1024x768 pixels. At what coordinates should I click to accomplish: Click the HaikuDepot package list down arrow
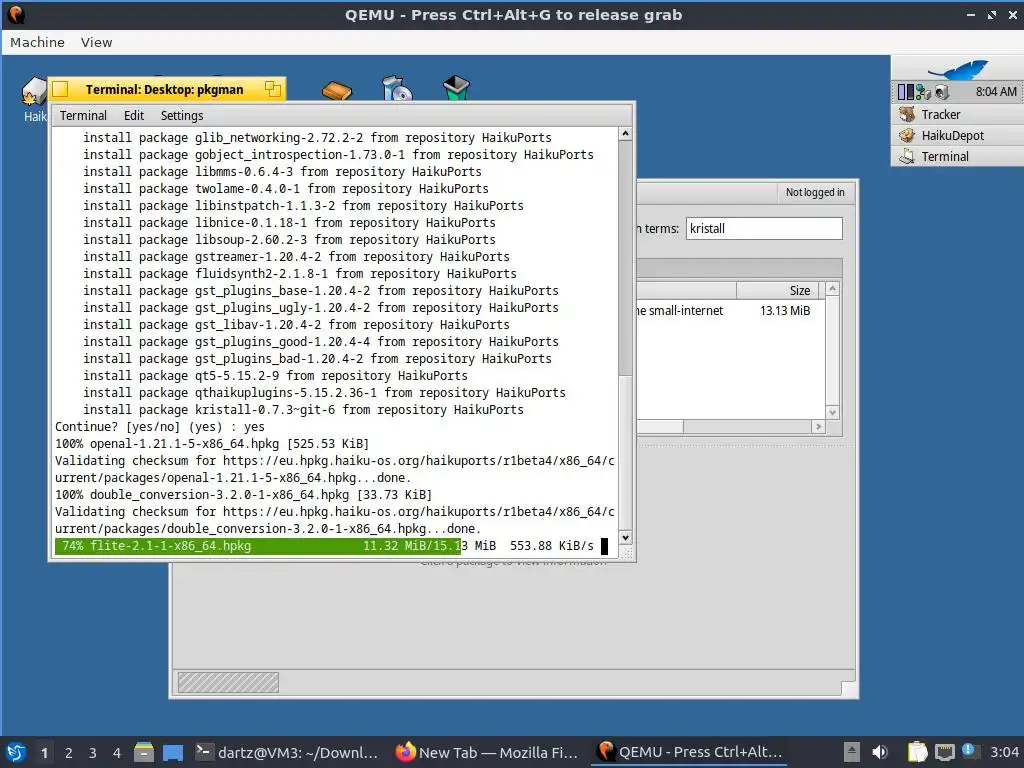coord(832,412)
